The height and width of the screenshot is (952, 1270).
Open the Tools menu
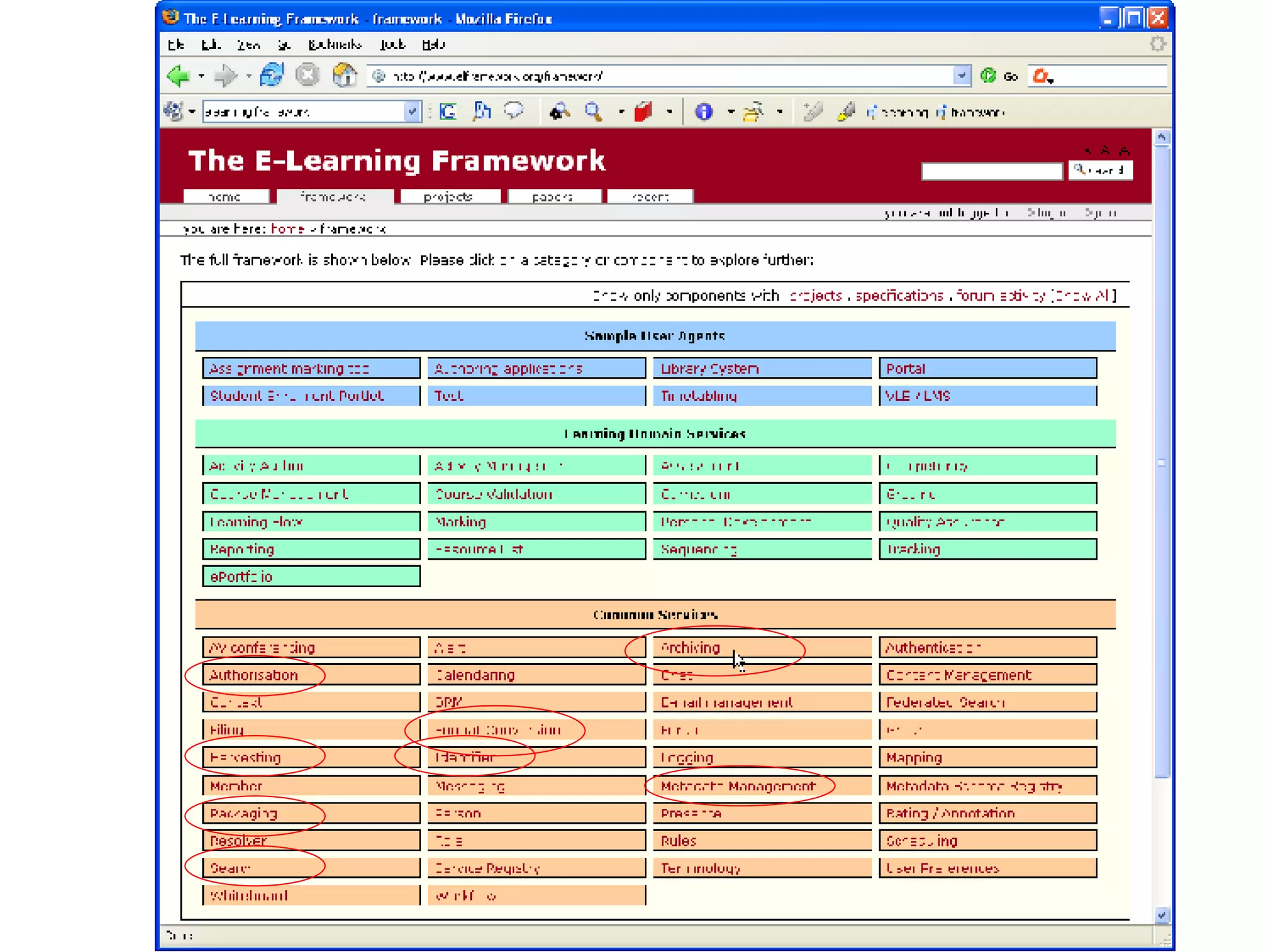pyautogui.click(x=393, y=44)
